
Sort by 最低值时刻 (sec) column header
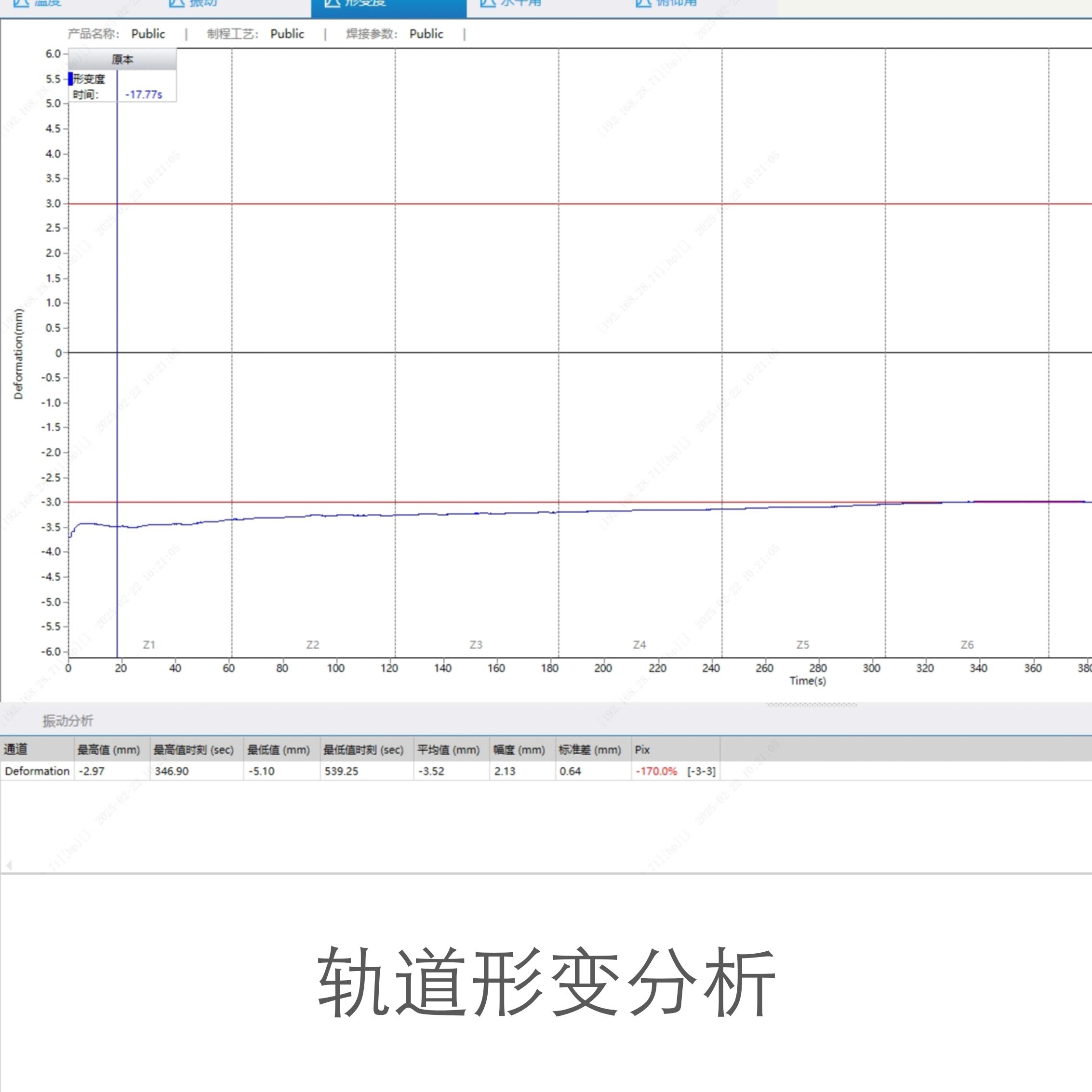[363, 750]
